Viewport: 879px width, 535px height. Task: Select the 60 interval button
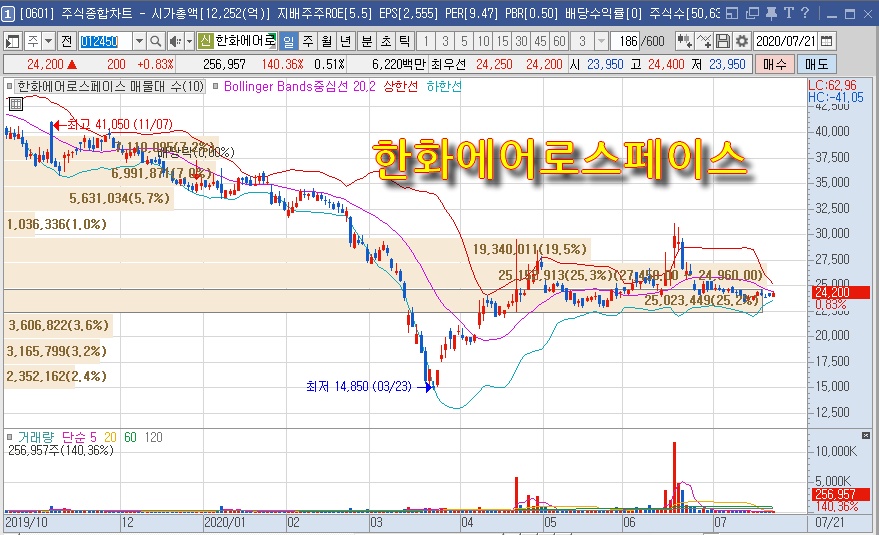pyautogui.click(x=559, y=41)
